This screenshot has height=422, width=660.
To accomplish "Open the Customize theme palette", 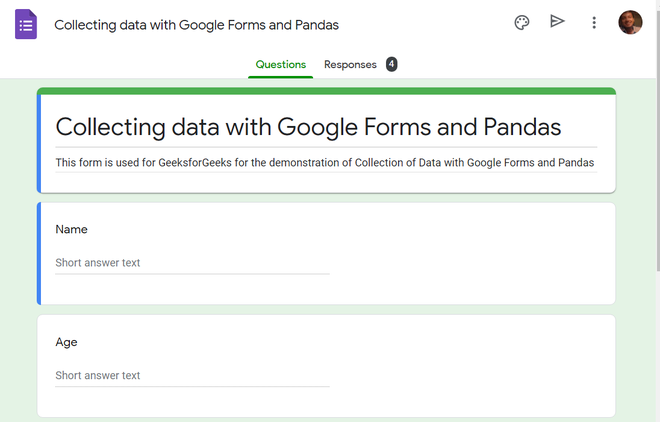I will tap(521, 23).
